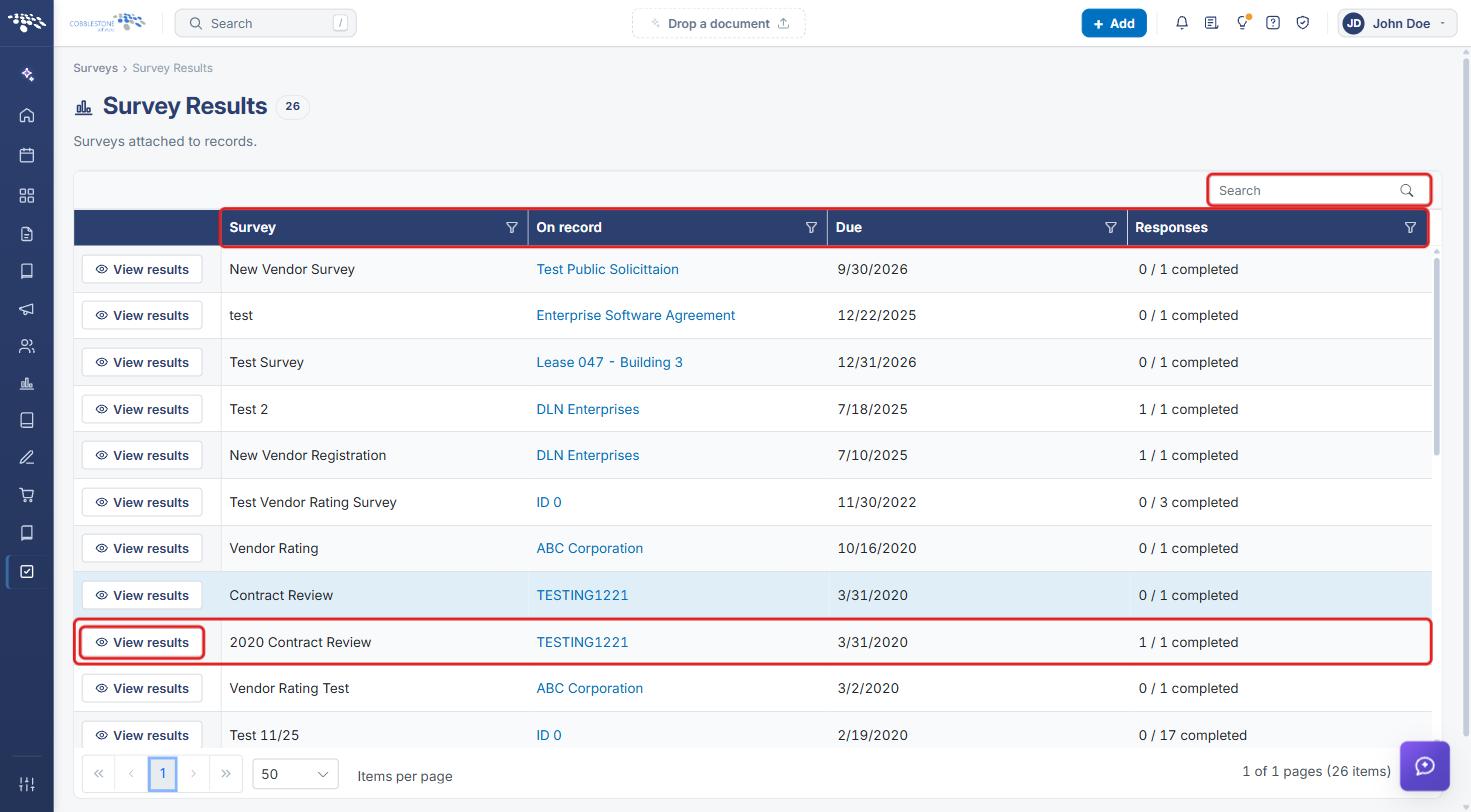Open the settings sliders icon in sidebar
This screenshot has width=1471, height=812.
(27, 784)
